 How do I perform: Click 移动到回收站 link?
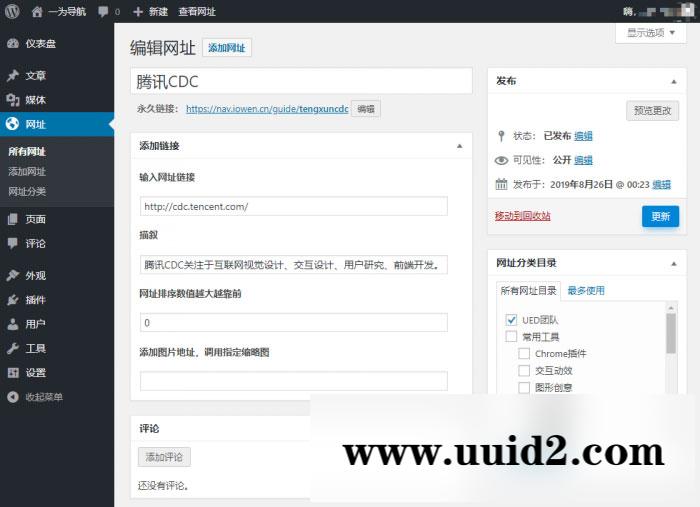[x=522, y=216]
